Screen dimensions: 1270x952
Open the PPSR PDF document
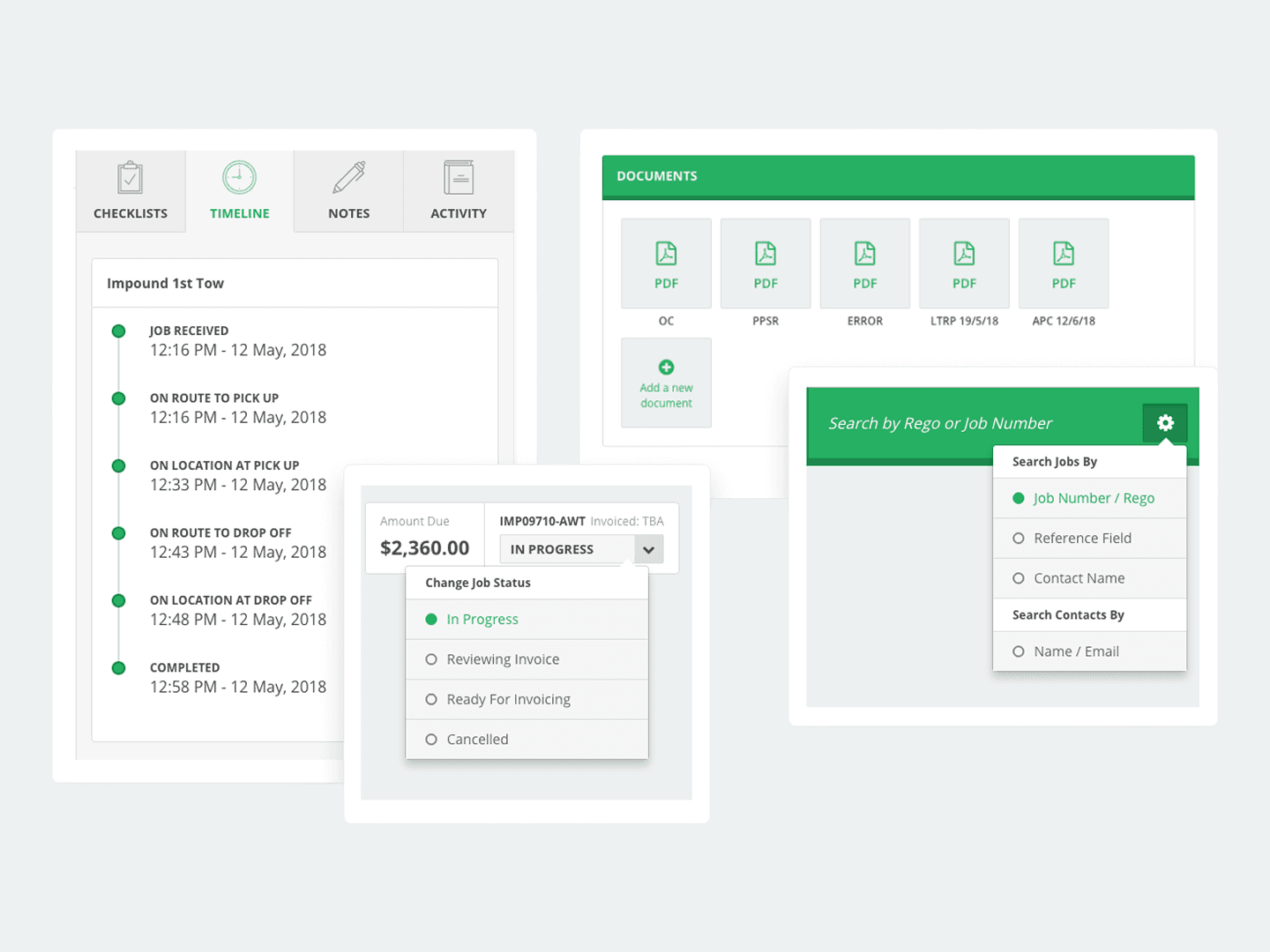coord(765,264)
